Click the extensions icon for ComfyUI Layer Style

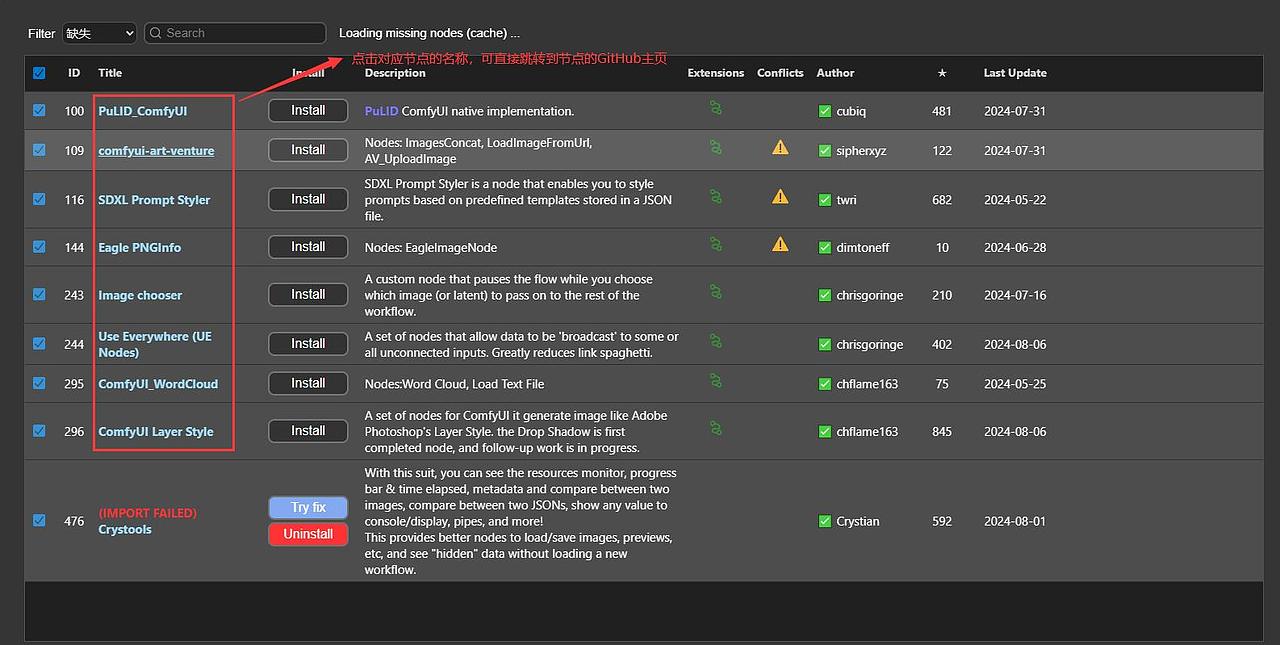pyautogui.click(x=716, y=428)
